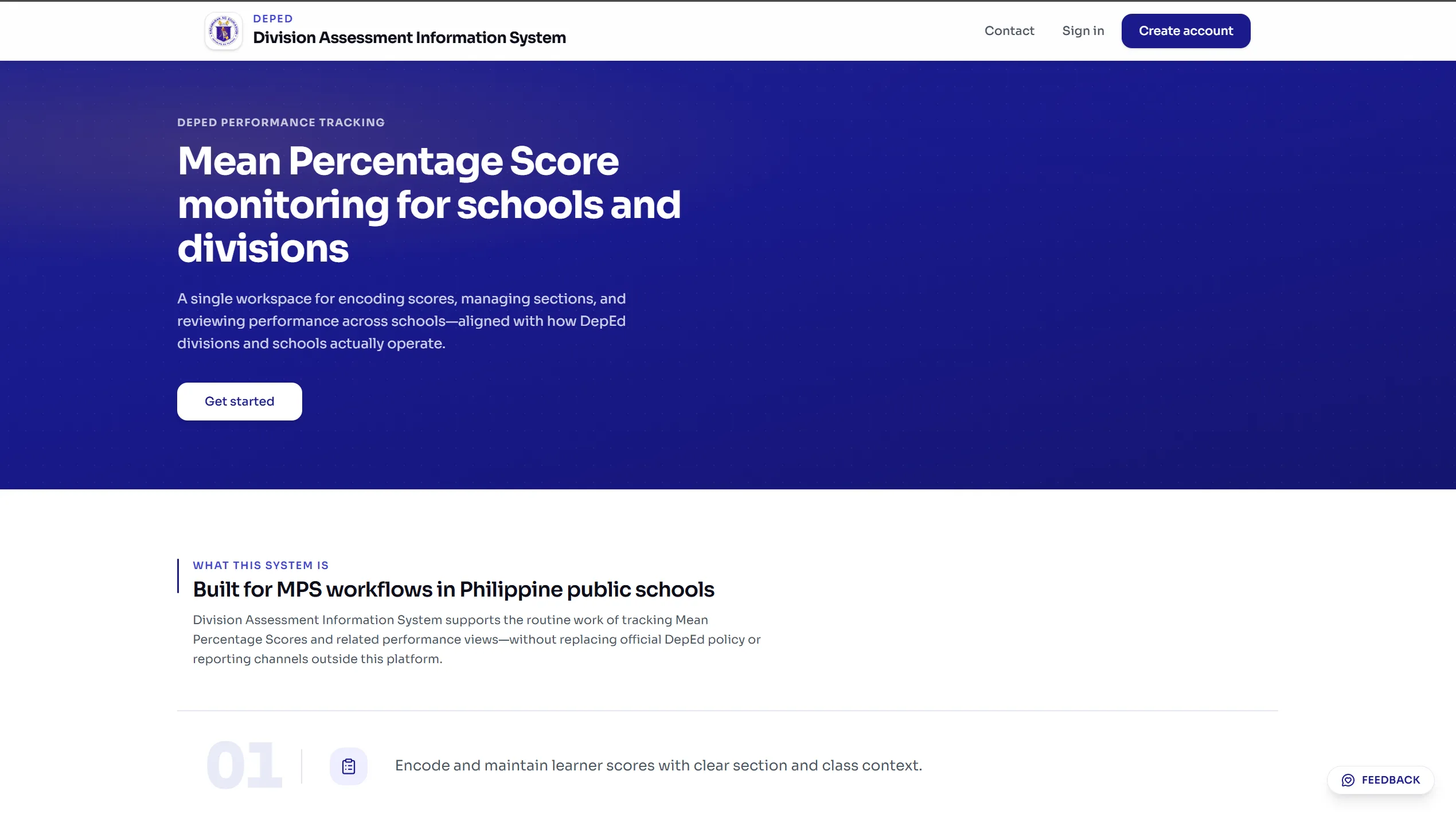Click the Get started button
Image resolution: width=1456 pixels, height=814 pixels.
tap(240, 402)
